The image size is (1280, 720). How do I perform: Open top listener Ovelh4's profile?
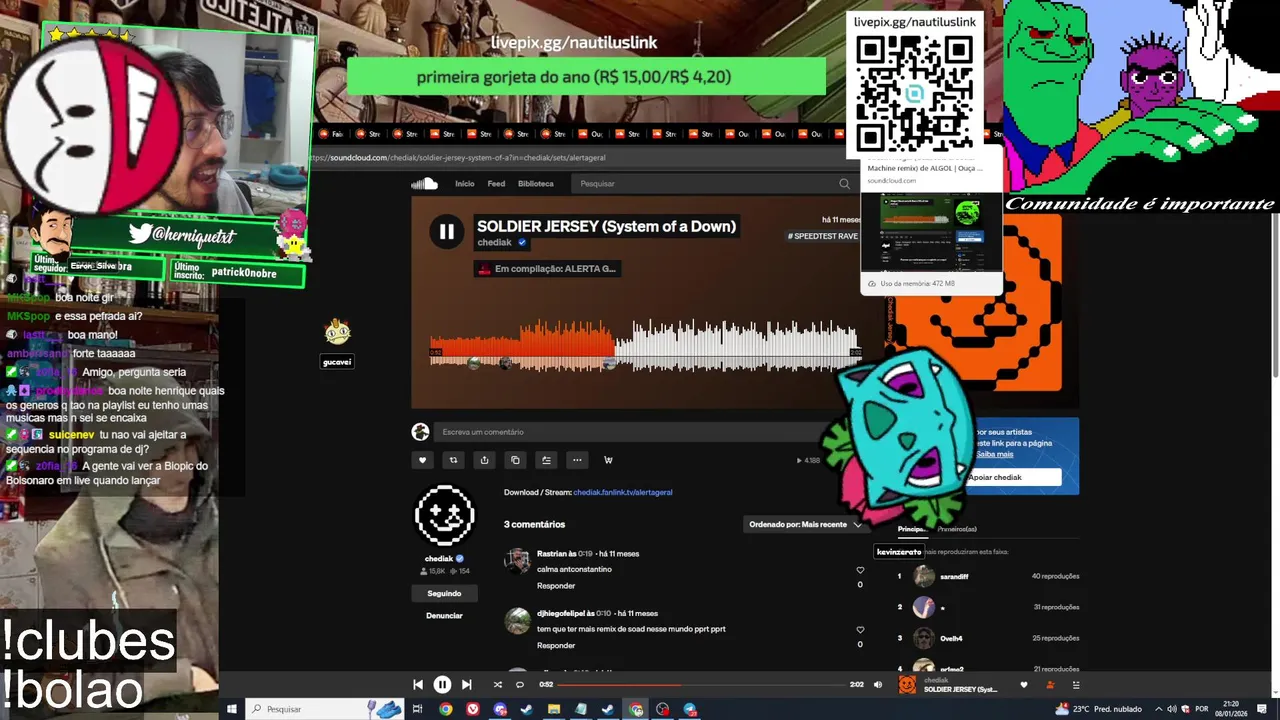click(951, 638)
